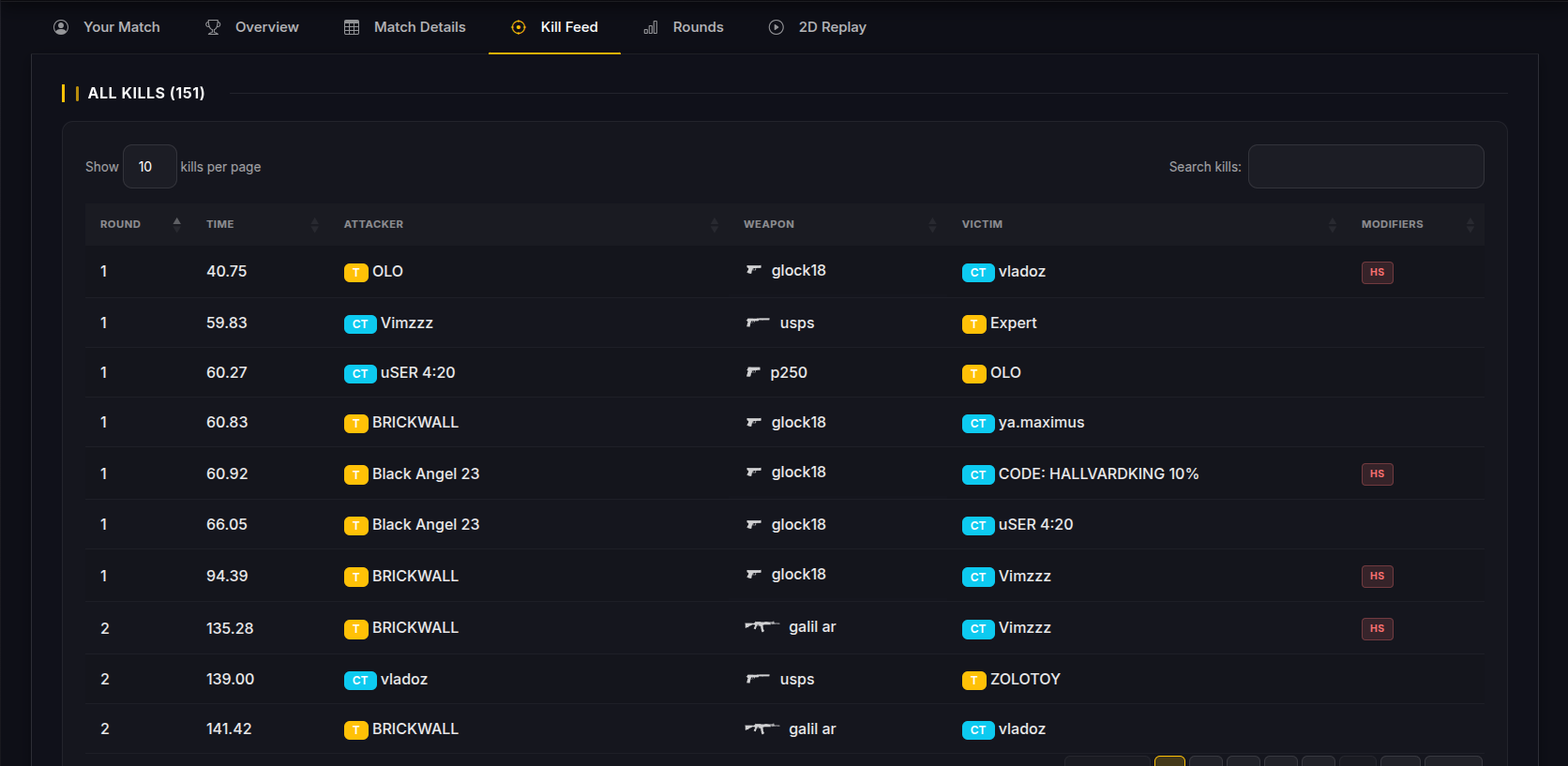1568x766 pixels.
Task: Click glock18 icon in the 94.39 row
Action: click(754, 574)
